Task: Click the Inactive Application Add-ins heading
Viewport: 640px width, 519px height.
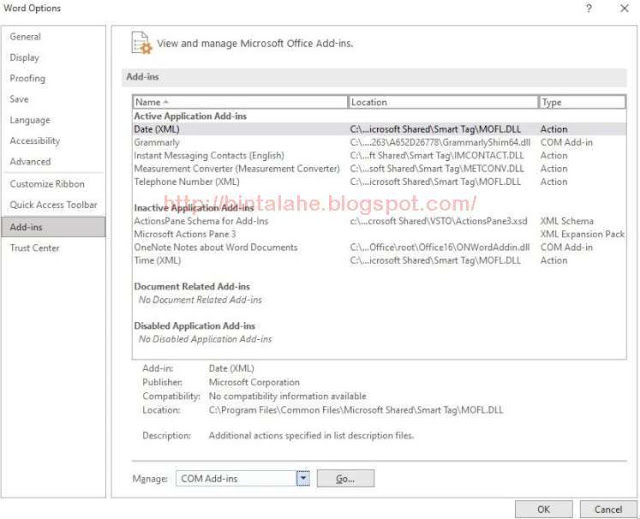Action: coord(194,208)
